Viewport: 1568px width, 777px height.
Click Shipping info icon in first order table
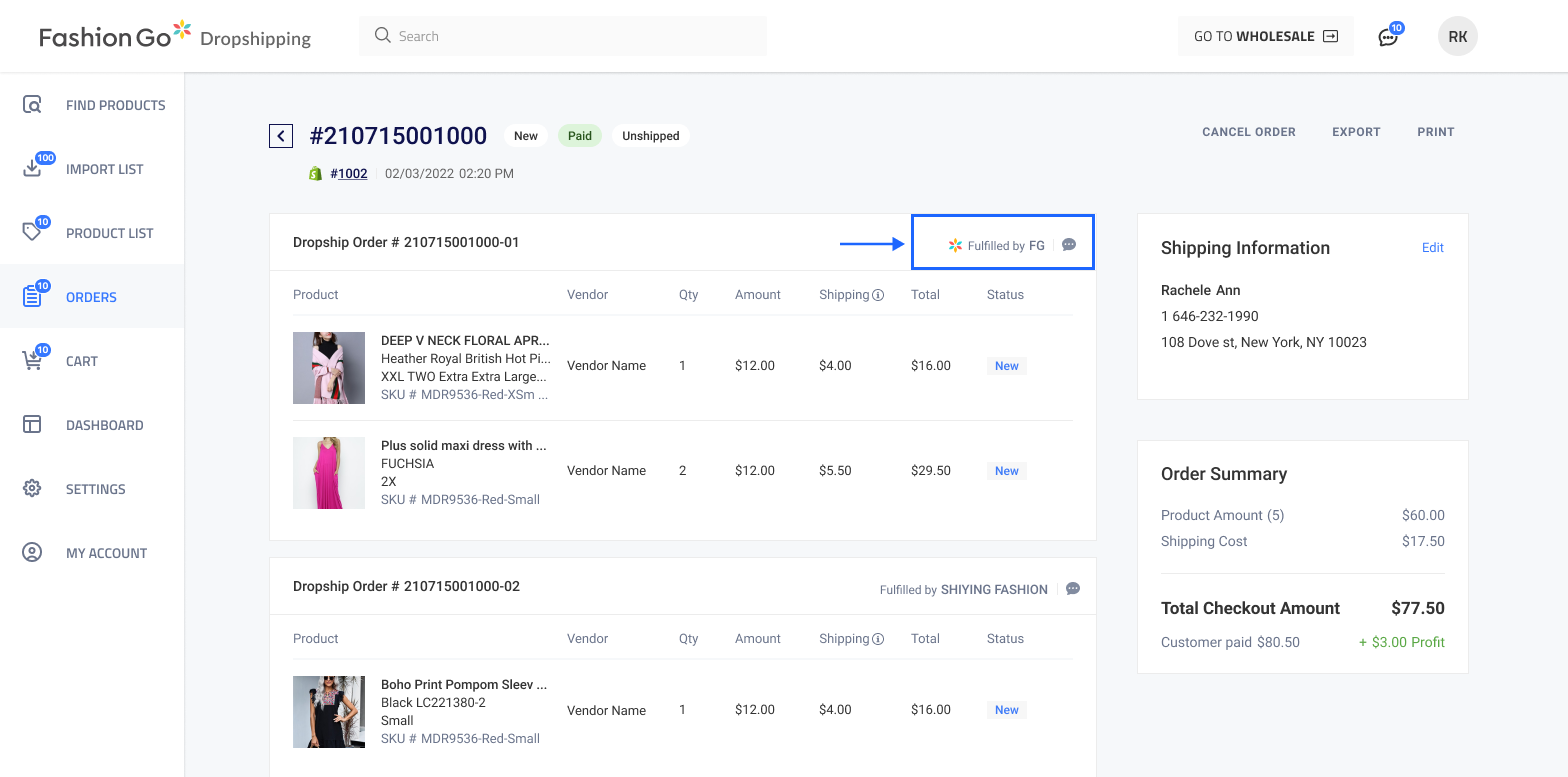(878, 295)
